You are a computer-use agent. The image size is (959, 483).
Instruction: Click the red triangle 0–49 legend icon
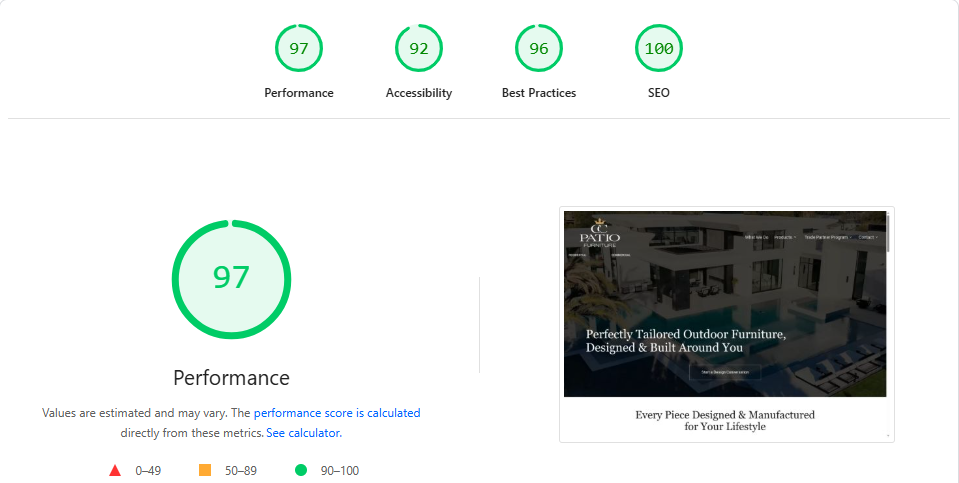[115, 470]
